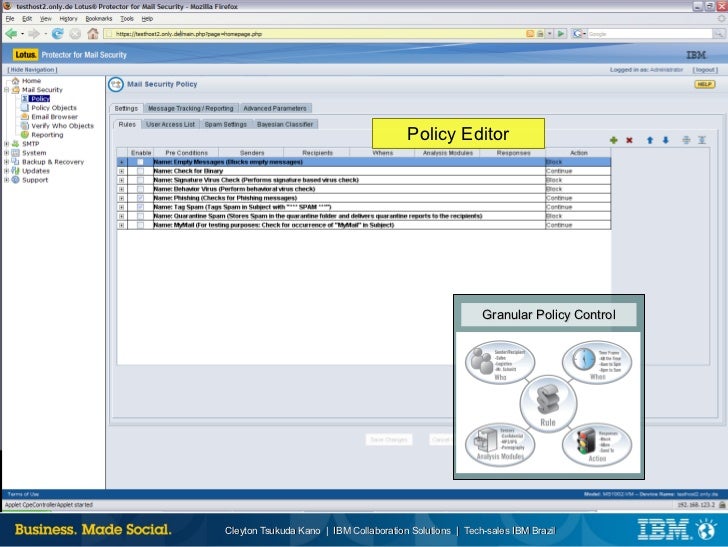Open the User Access List tab
The height and width of the screenshot is (547, 728).
point(170,124)
